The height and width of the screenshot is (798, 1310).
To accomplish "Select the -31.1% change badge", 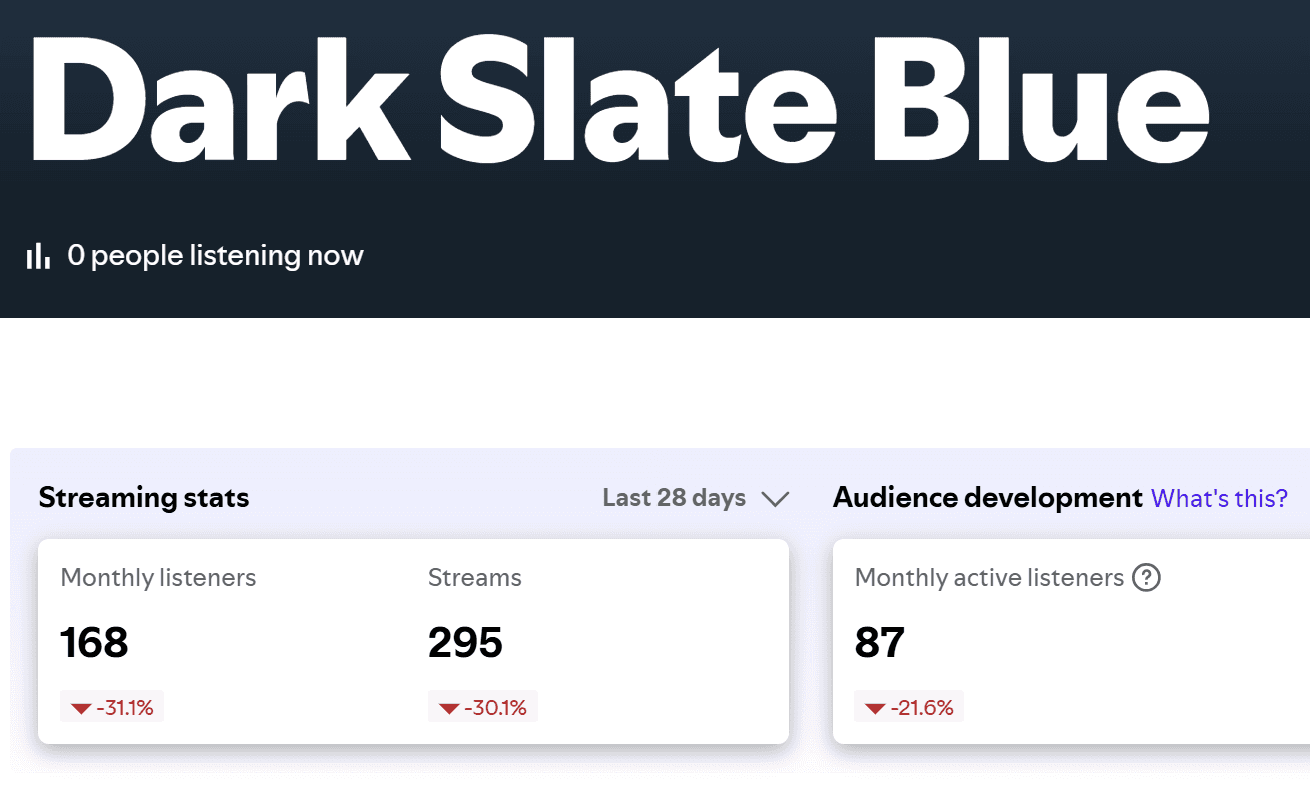I will tap(112, 708).
